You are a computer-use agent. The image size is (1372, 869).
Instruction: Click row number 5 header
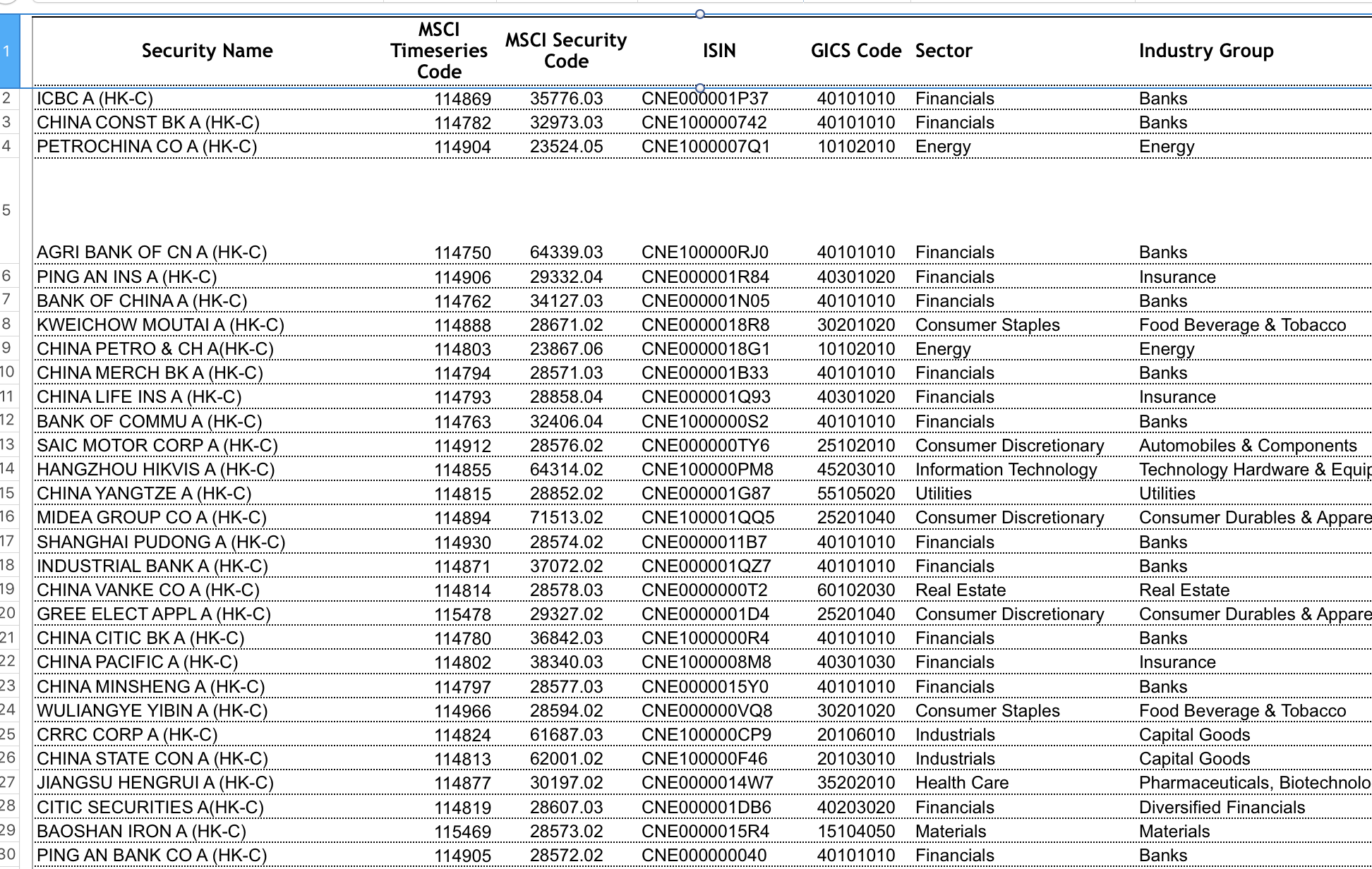tap(7, 210)
